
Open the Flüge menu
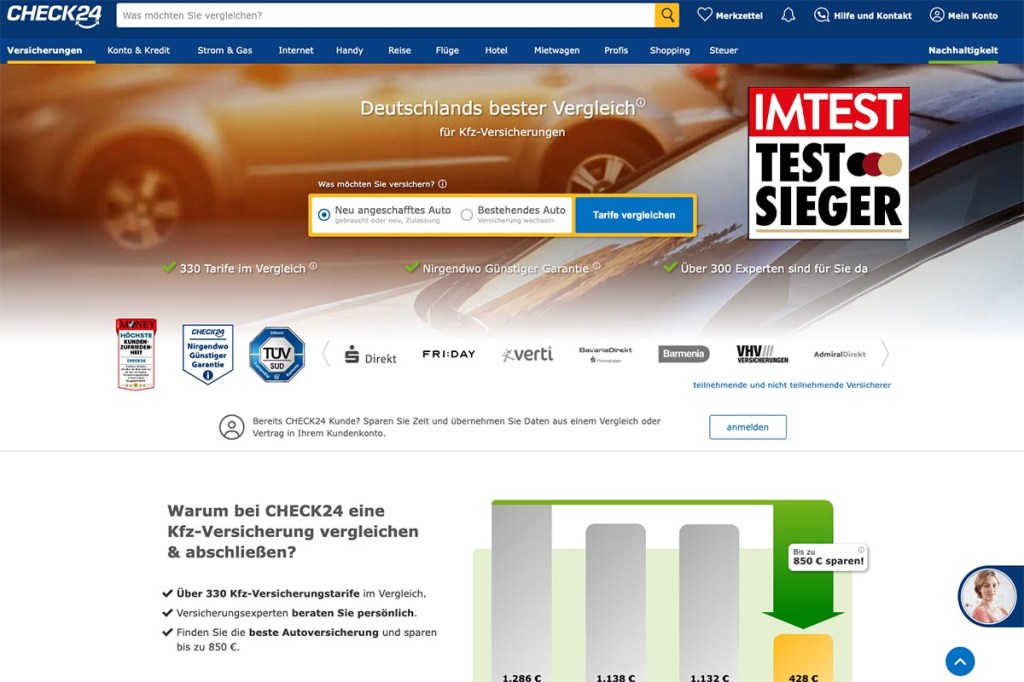pos(447,50)
